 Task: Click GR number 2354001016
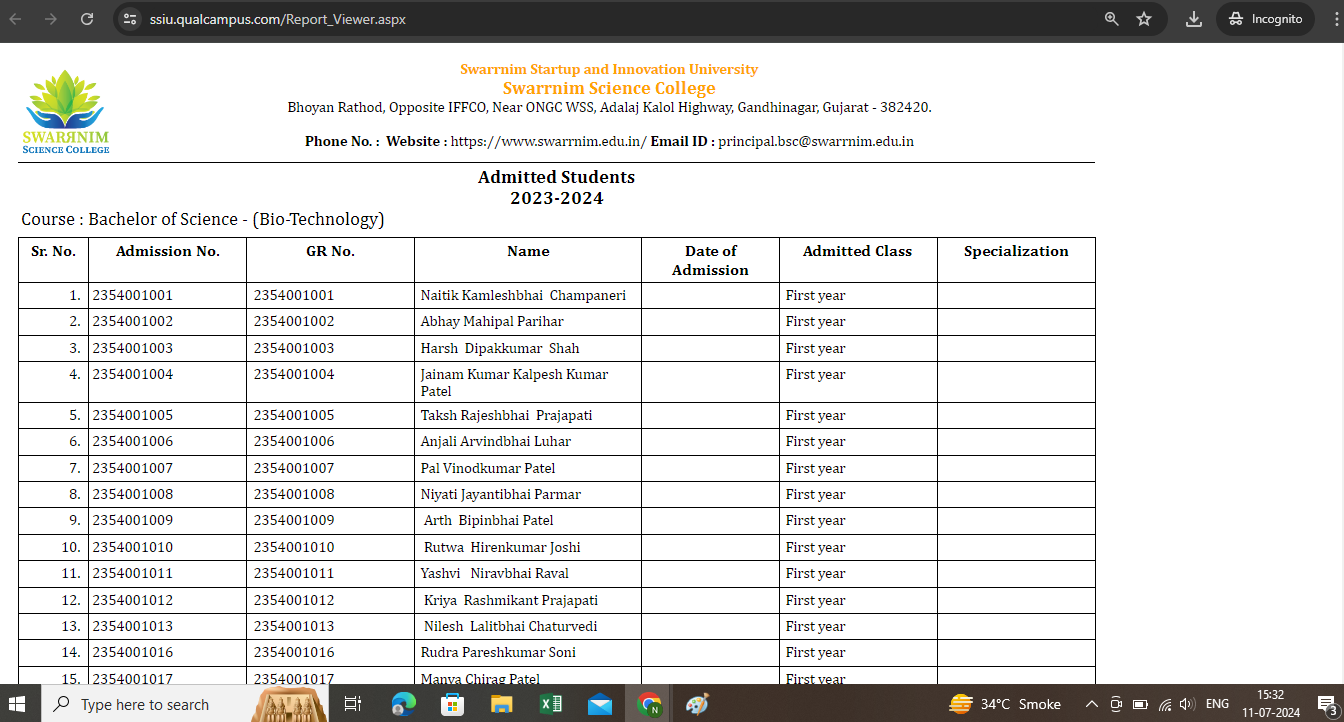294,653
